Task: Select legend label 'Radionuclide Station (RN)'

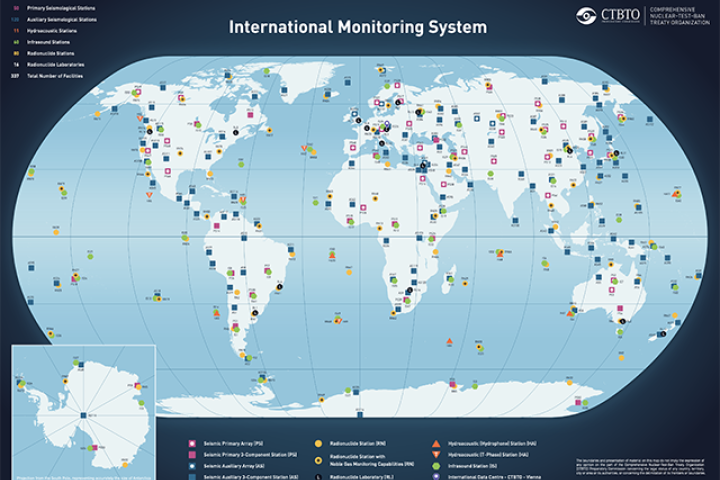Action: coord(358,444)
